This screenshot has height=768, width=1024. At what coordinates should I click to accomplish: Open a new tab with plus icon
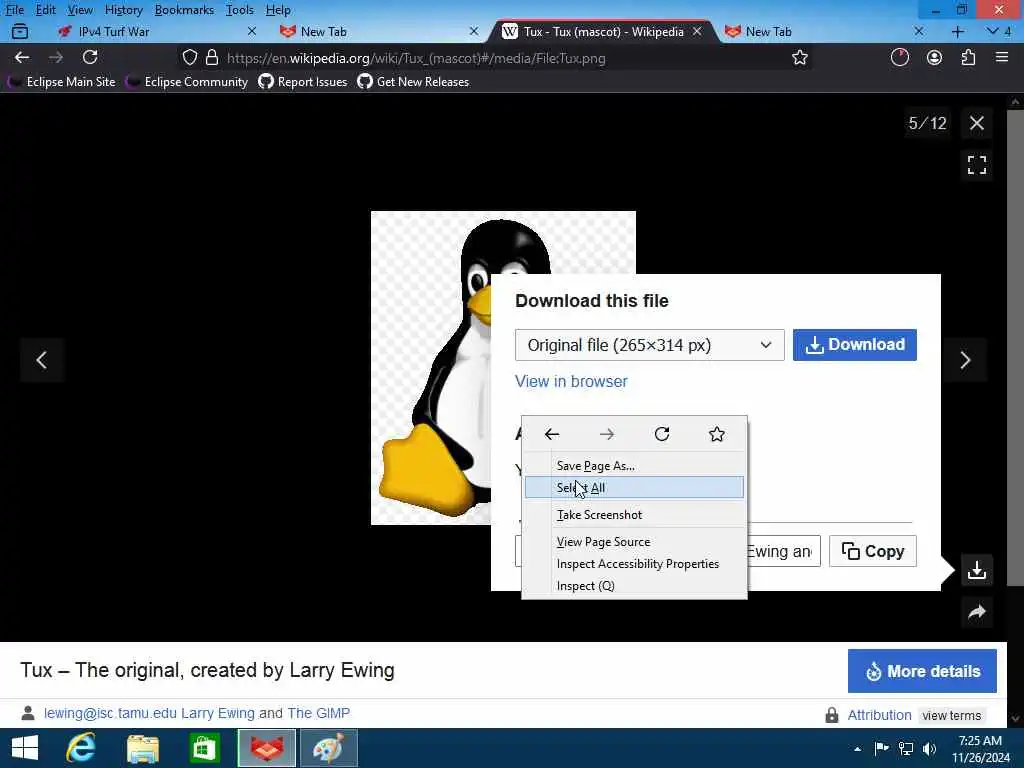957,31
